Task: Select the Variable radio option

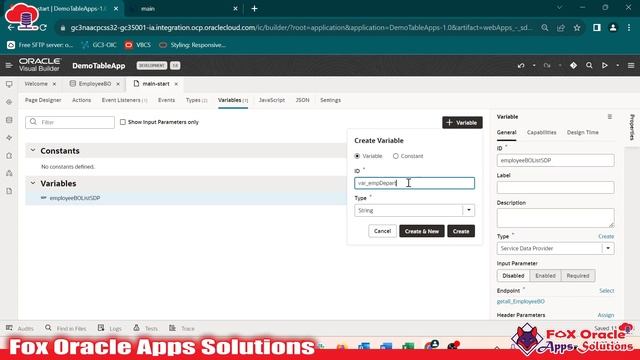Action: [x=357, y=156]
